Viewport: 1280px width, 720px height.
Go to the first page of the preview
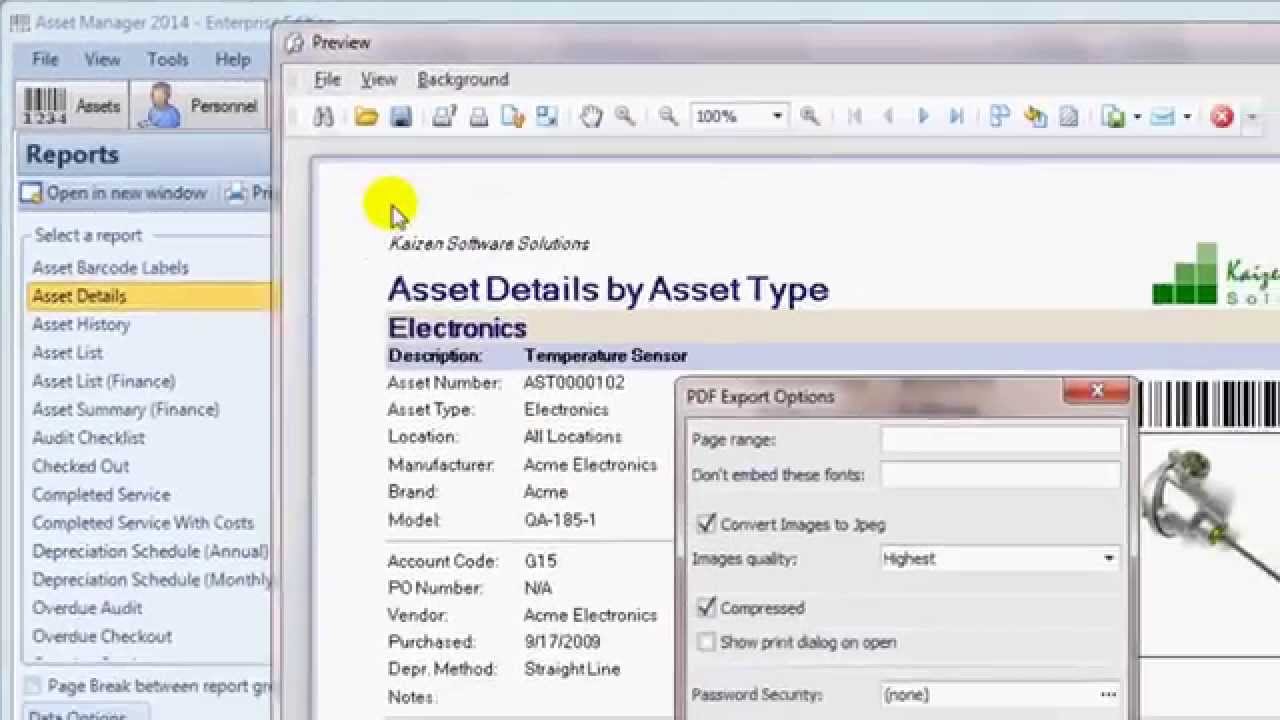pos(854,117)
